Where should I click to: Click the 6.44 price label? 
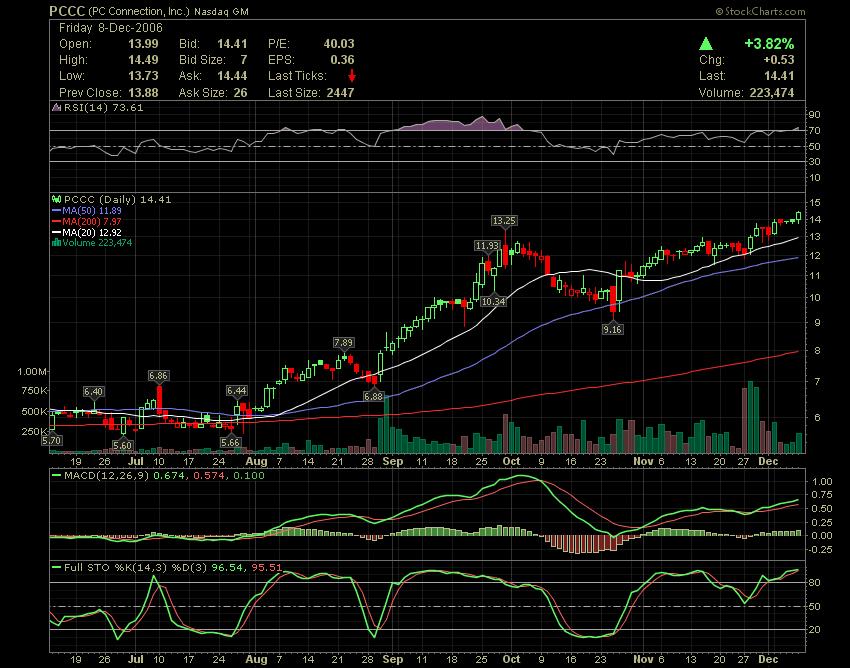236,390
